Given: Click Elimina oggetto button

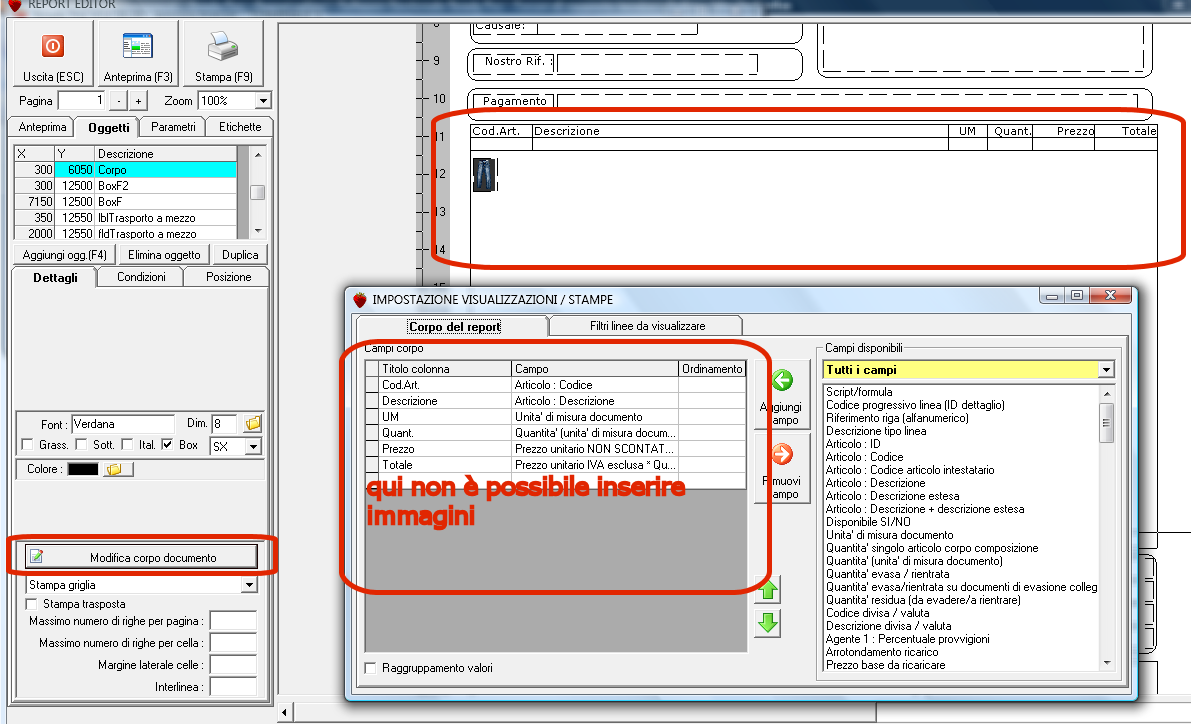Looking at the screenshot, I should pos(164,255).
